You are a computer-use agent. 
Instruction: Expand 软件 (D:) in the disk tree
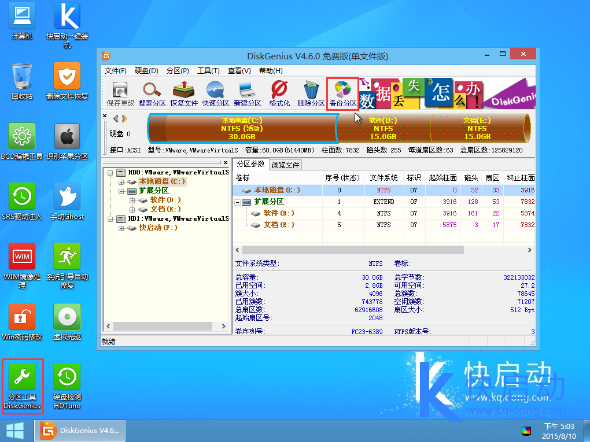132,200
